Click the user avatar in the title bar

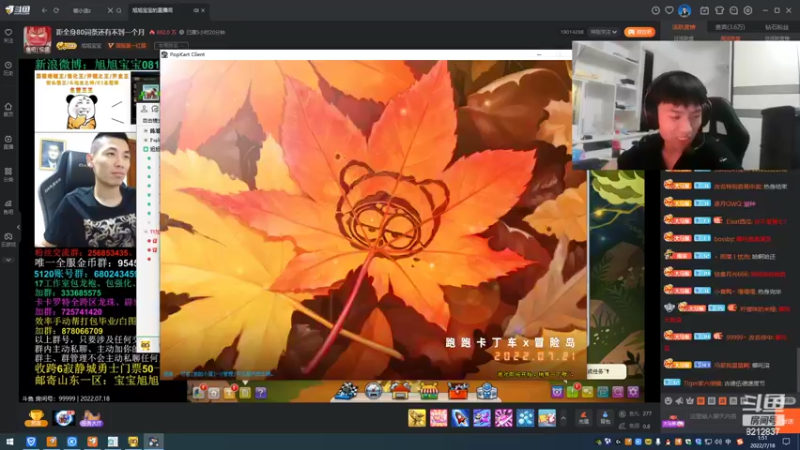[684, 10]
